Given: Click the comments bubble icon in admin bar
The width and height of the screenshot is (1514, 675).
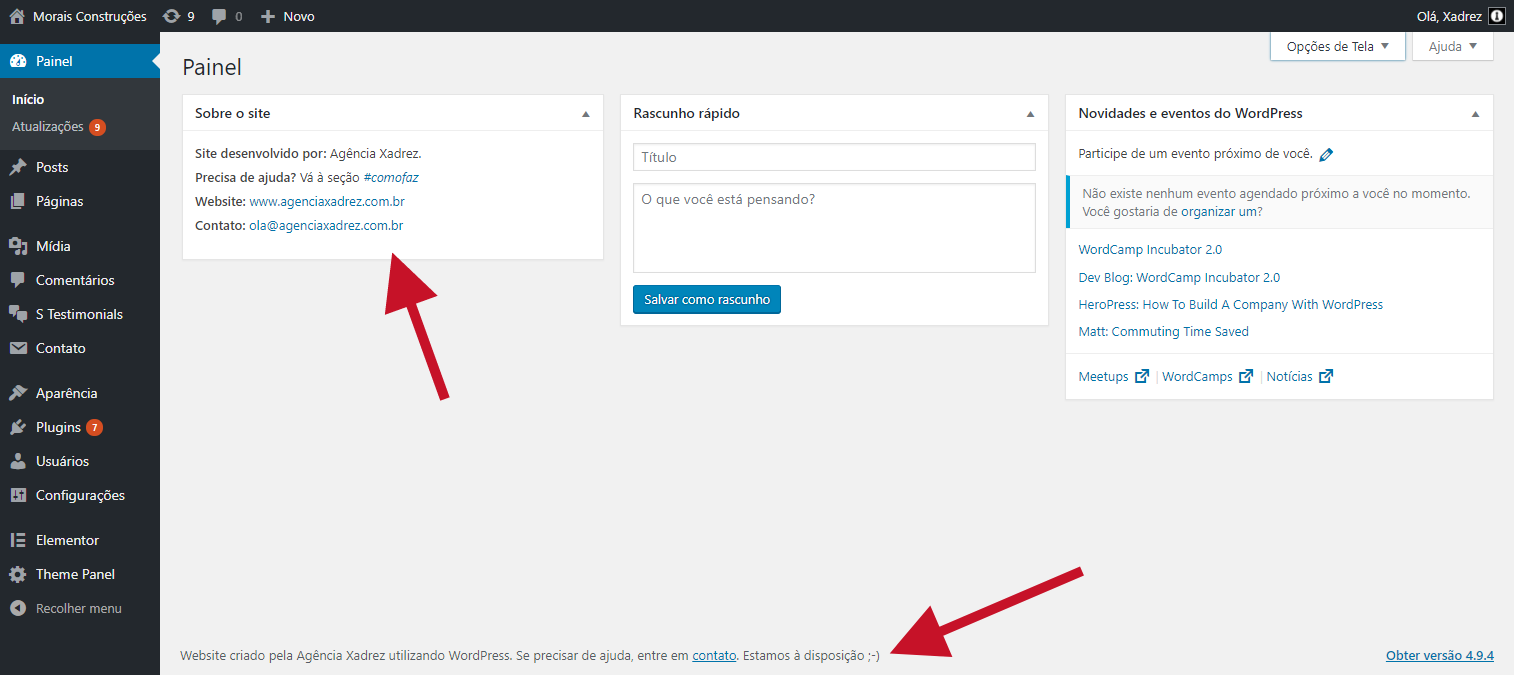Looking at the screenshot, I should [x=220, y=17].
